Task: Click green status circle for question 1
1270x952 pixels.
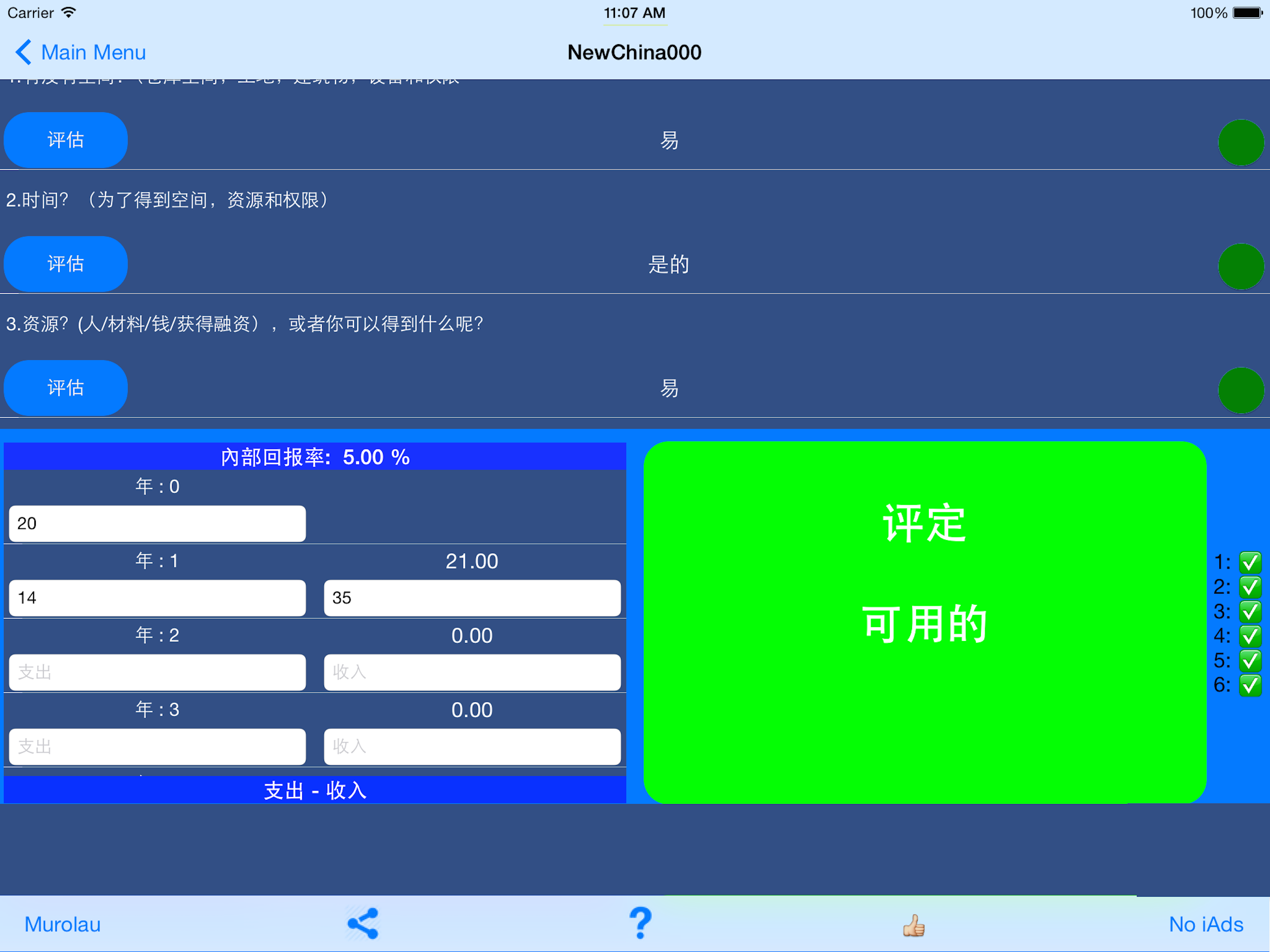Action: [1241, 142]
